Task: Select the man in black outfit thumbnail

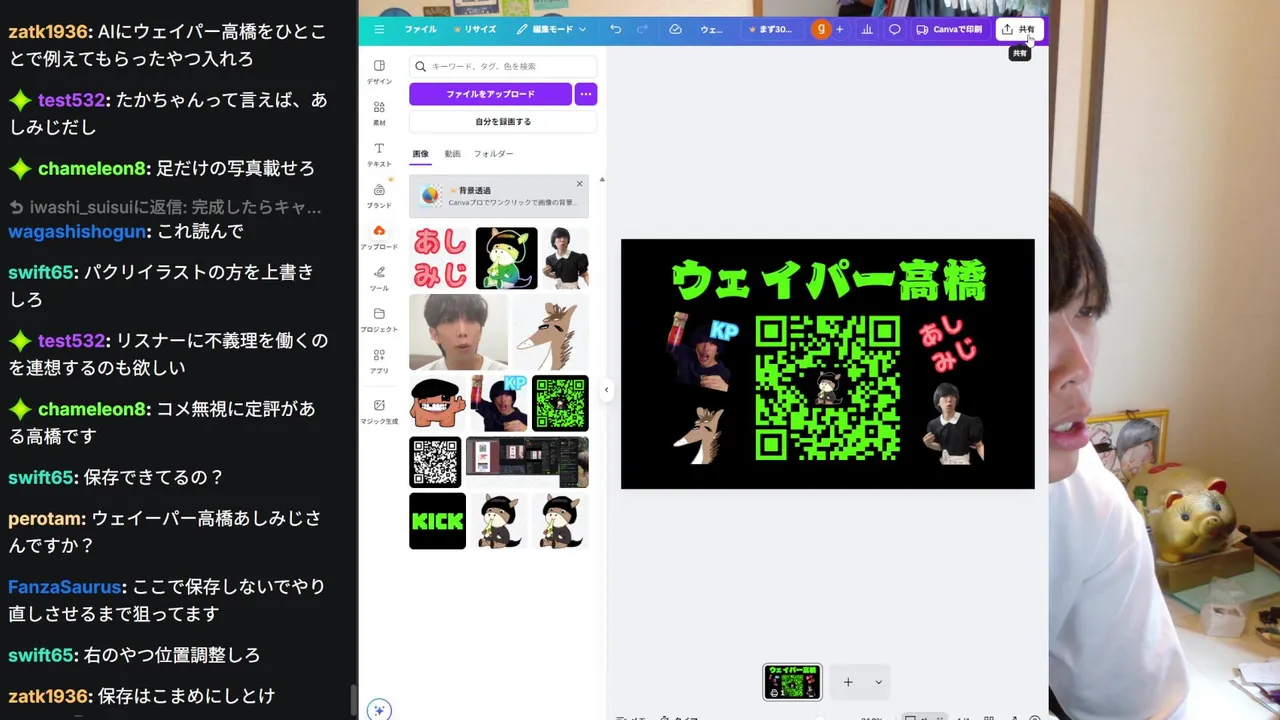Action: [x=565, y=258]
